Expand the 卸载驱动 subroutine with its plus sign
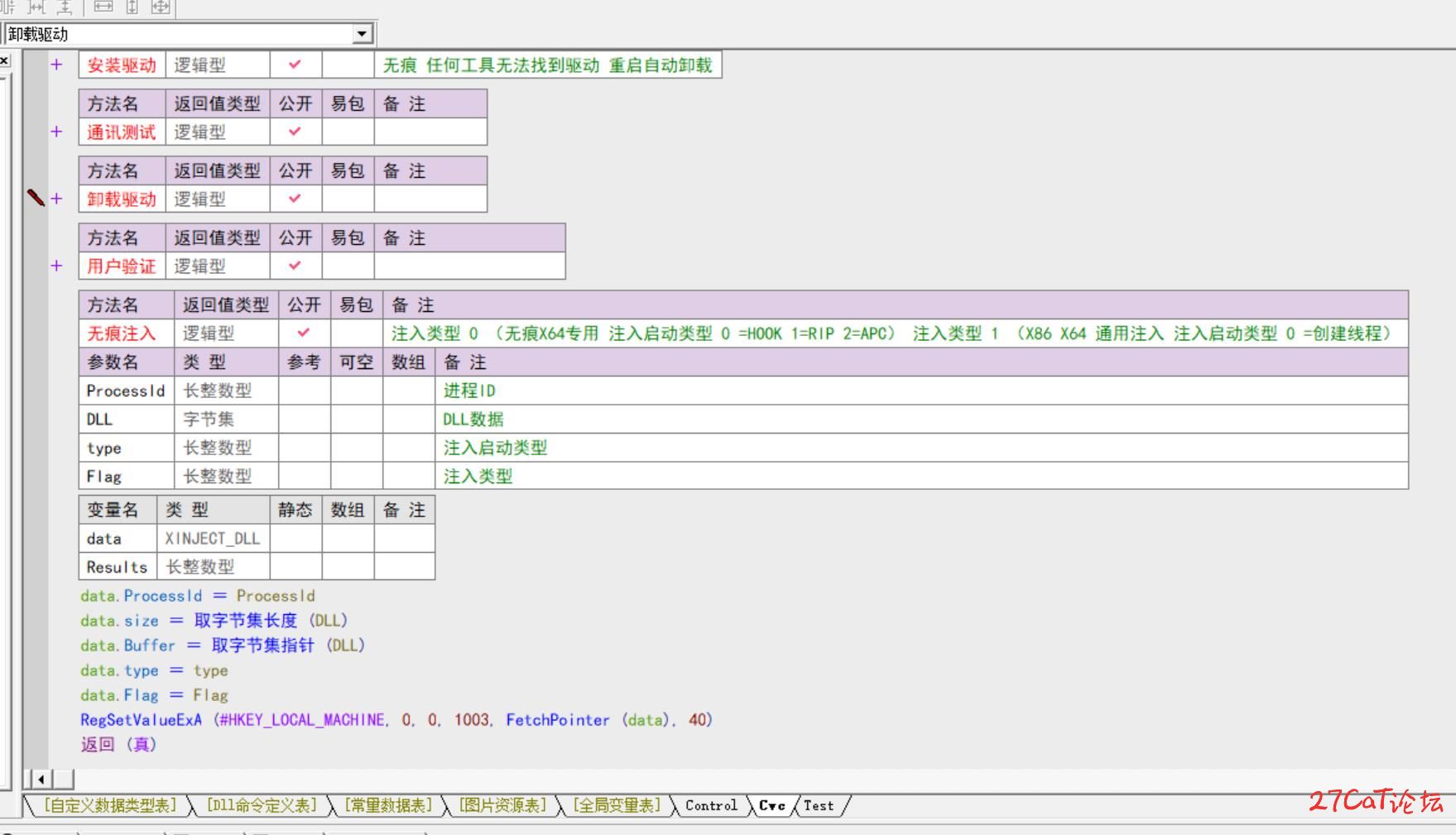This screenshot has width=1456, height=835. pos(56,199)
